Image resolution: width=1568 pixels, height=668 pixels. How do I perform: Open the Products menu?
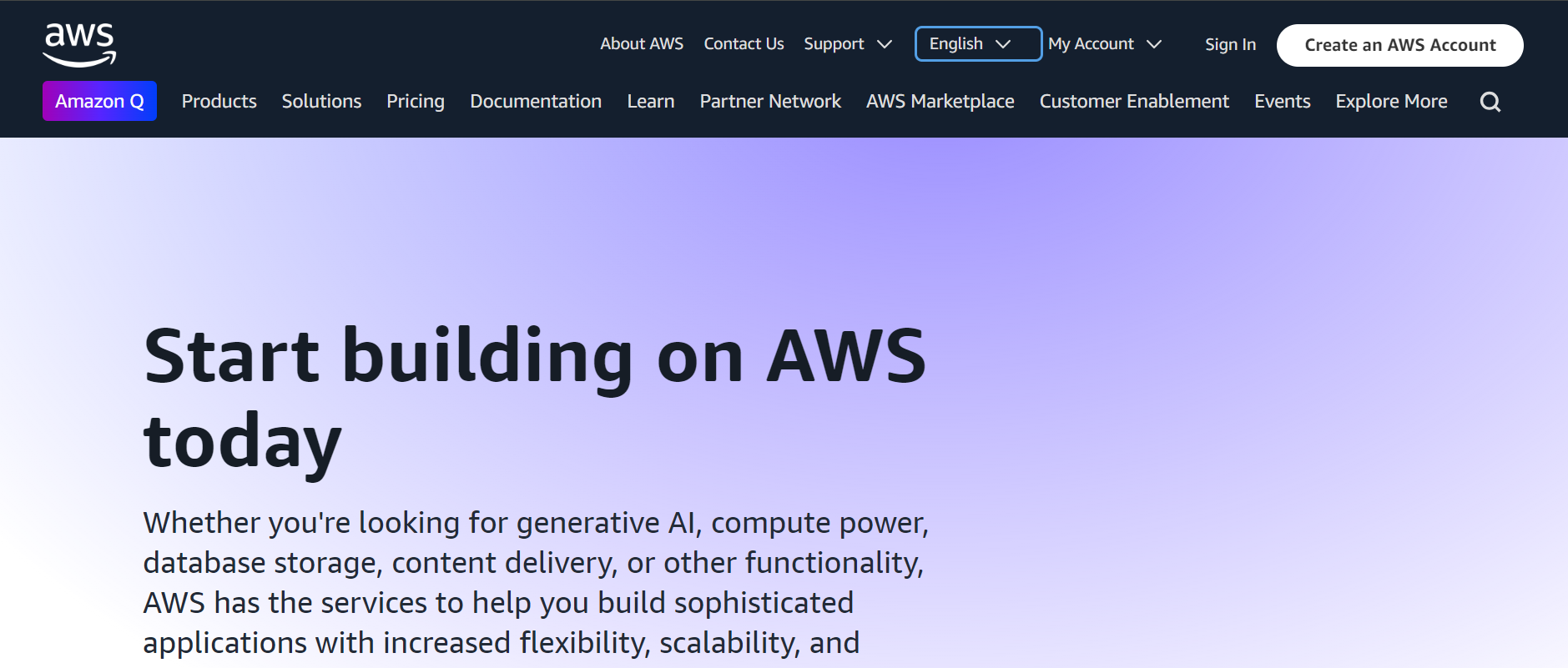click(x=219, y=101)
